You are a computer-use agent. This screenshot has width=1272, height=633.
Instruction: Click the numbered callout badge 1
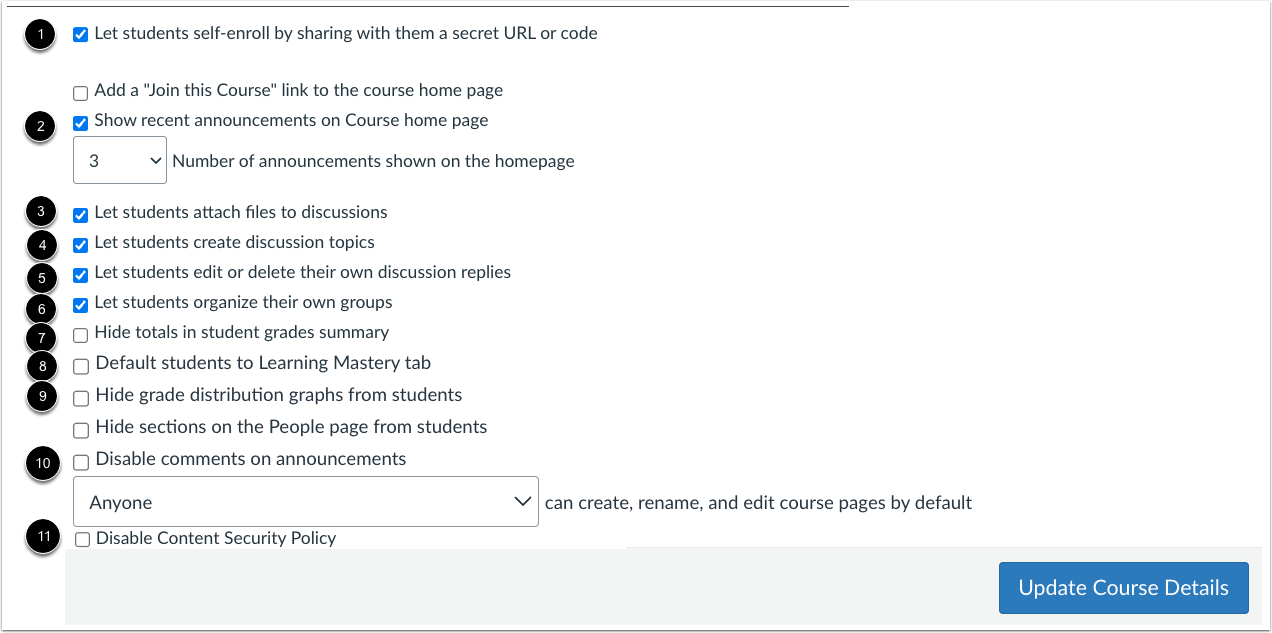40,33
